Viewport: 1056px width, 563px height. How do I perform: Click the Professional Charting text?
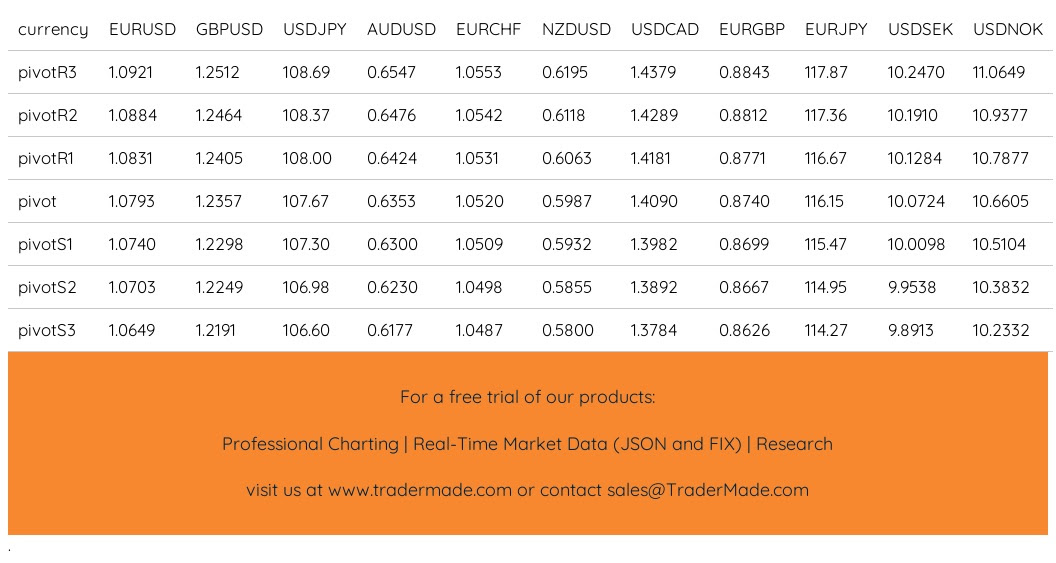tap(310, 444)
